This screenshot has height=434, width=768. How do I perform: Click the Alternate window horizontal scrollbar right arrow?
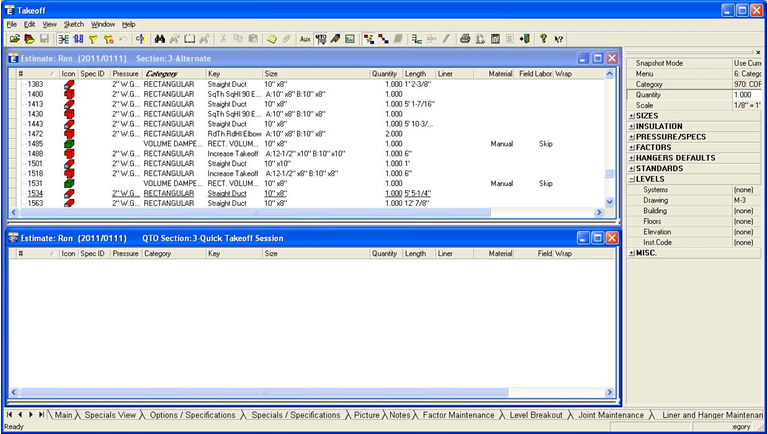click(x=599, y=213)
